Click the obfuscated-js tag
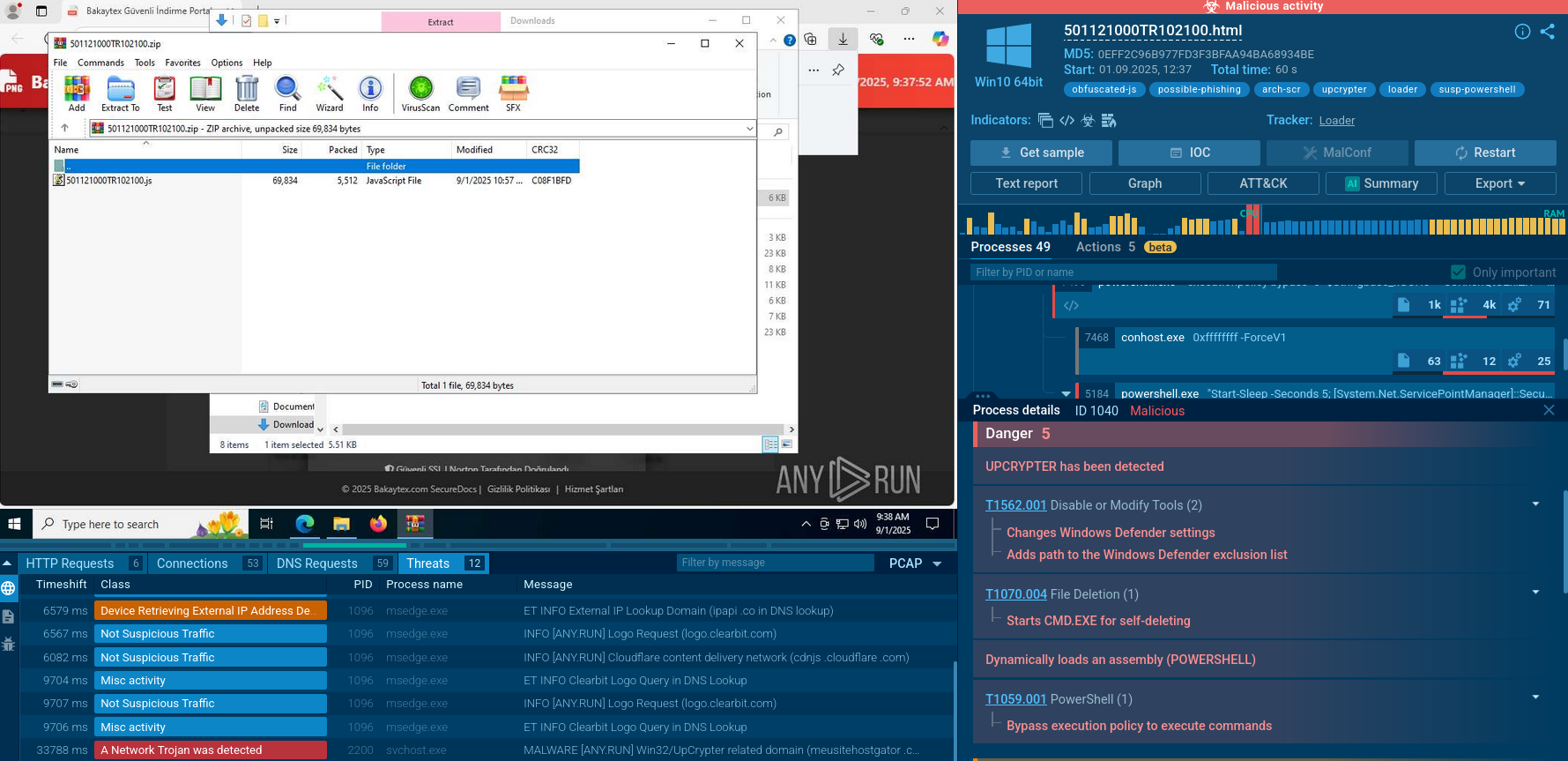 (x=1104, y=90)
